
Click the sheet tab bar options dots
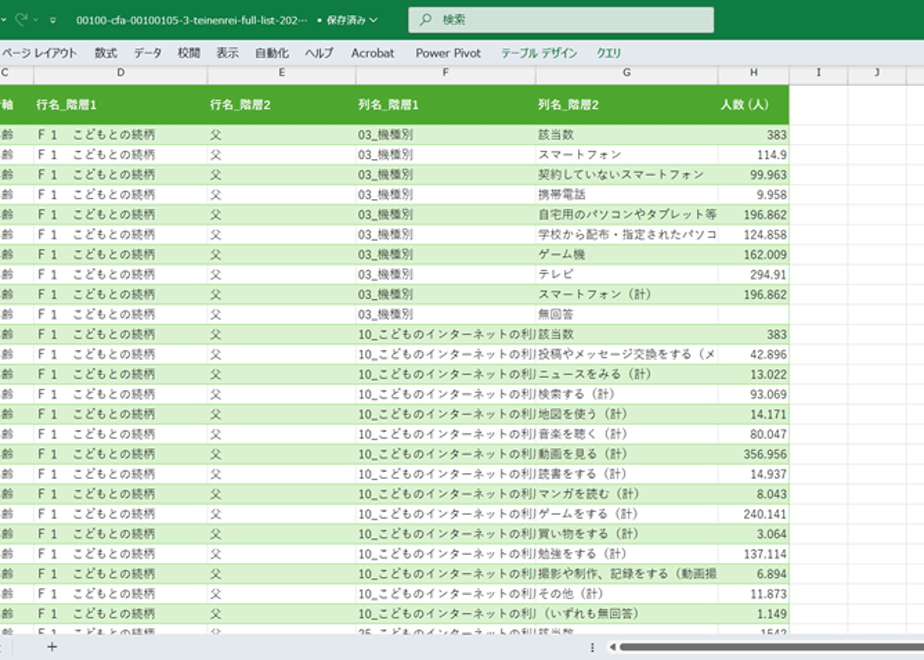[592, 647]
